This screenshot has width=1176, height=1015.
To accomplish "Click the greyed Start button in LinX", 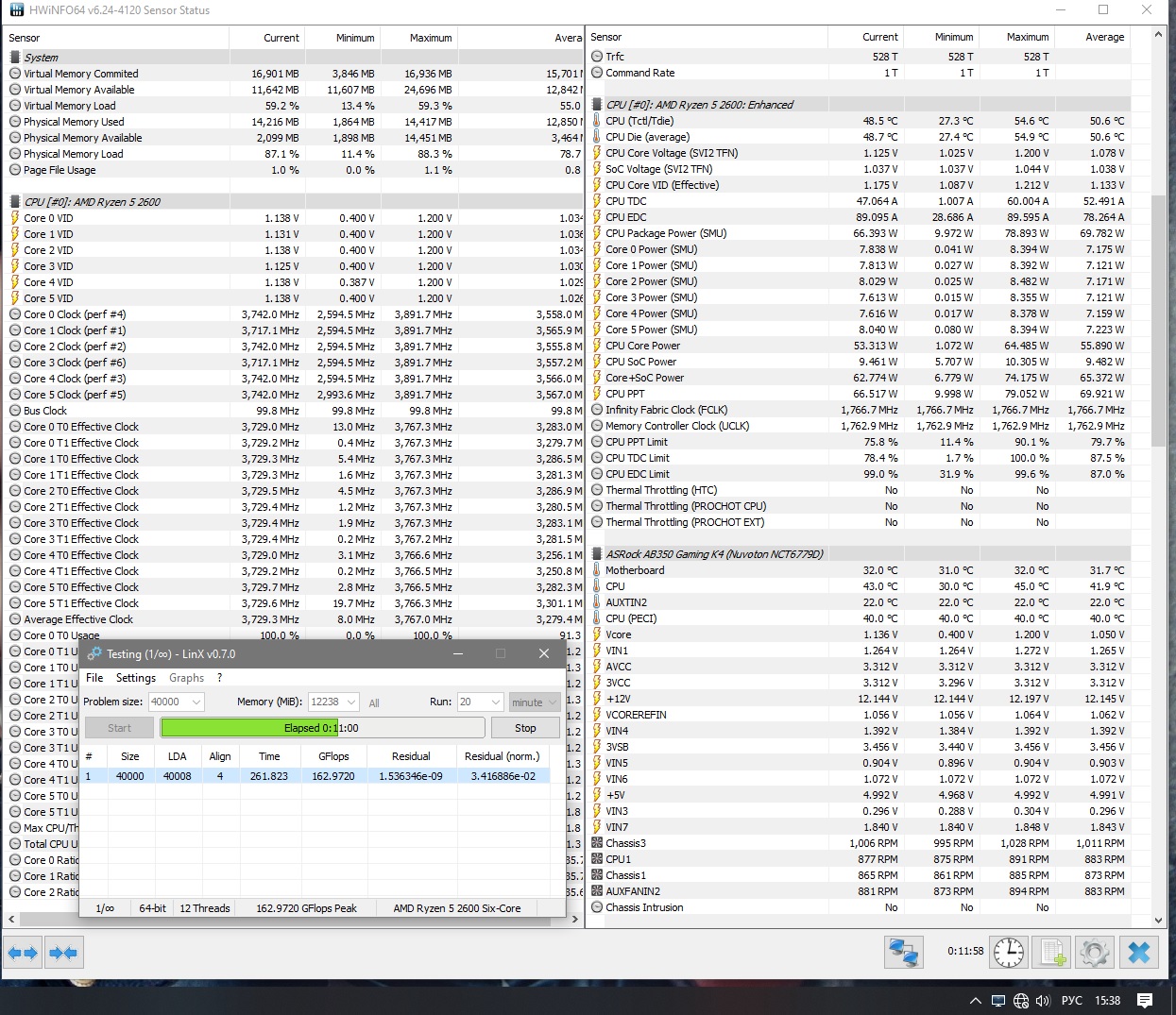I will click(119, 728).
